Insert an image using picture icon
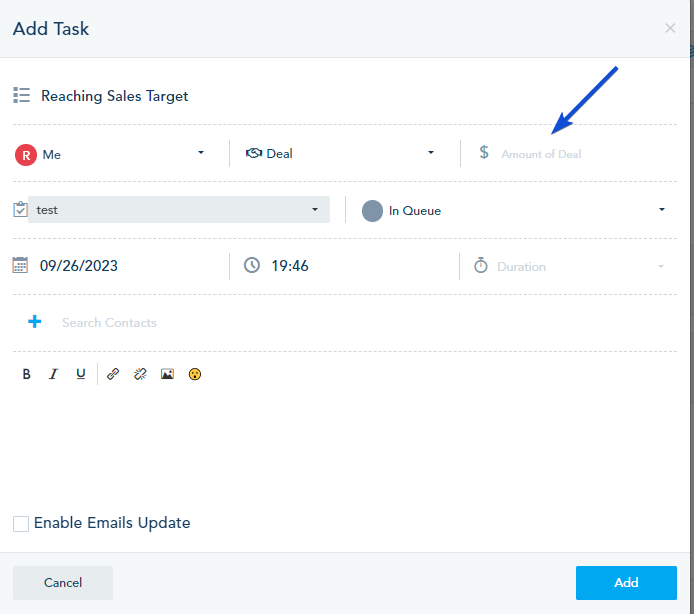Screen dimensions: 694x614 pos(167,375)
